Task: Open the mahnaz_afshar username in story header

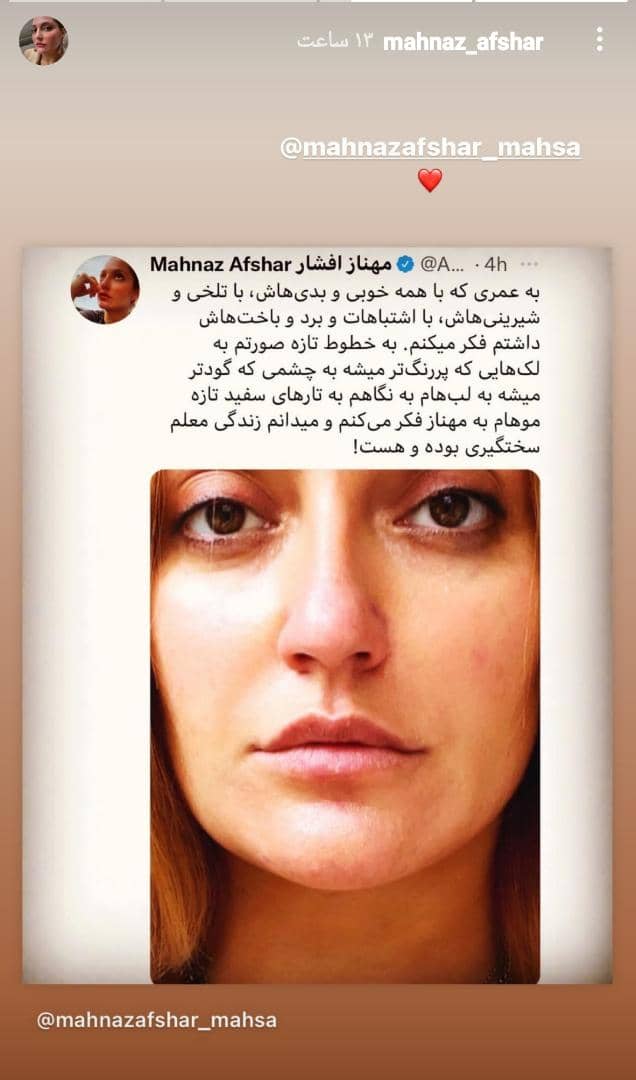Action: click(x=462, y=43)
